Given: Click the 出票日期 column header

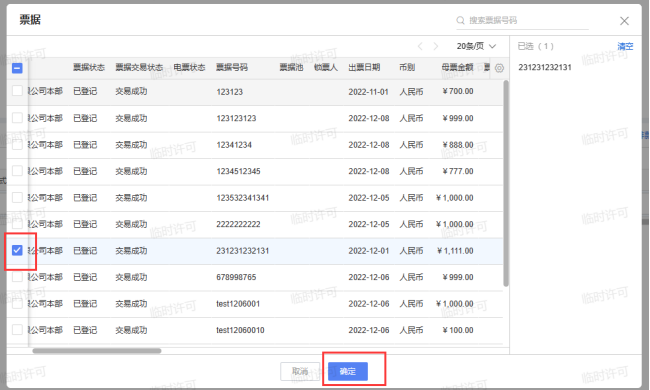Looking at the screenshot, I should click(x=364, y=68).
